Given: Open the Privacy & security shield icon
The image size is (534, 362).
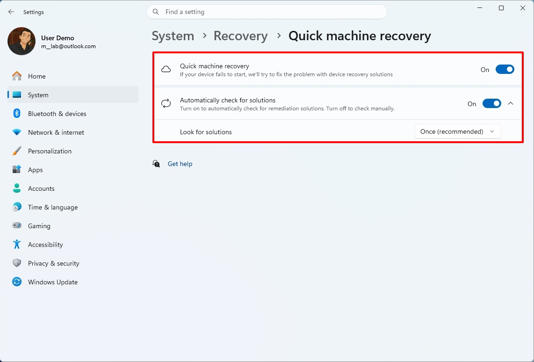Looking at the screenshot, I should coord(17,263).
